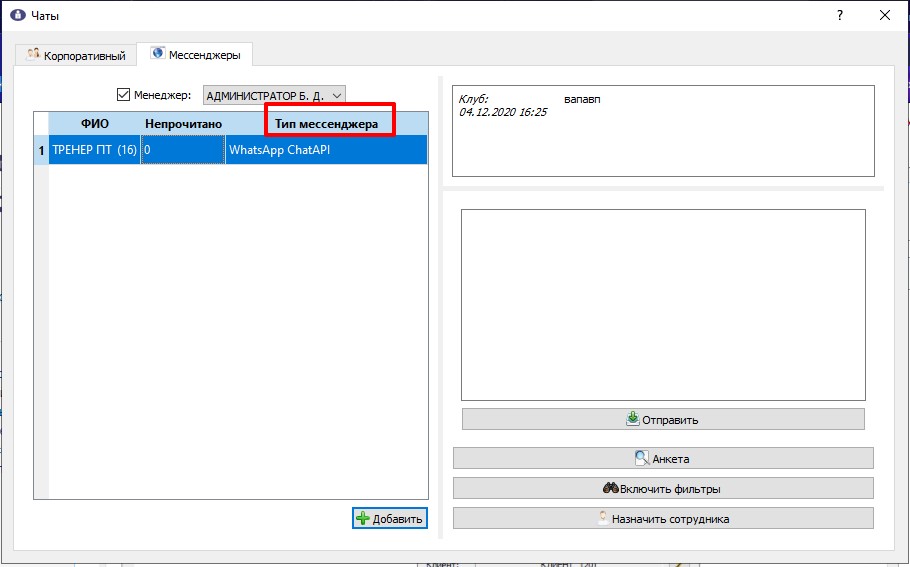Image resolution: width=910 pixels, height=567 pixels.
Task: Click the message history area with Клуб entry
Action: coord(663,131)
